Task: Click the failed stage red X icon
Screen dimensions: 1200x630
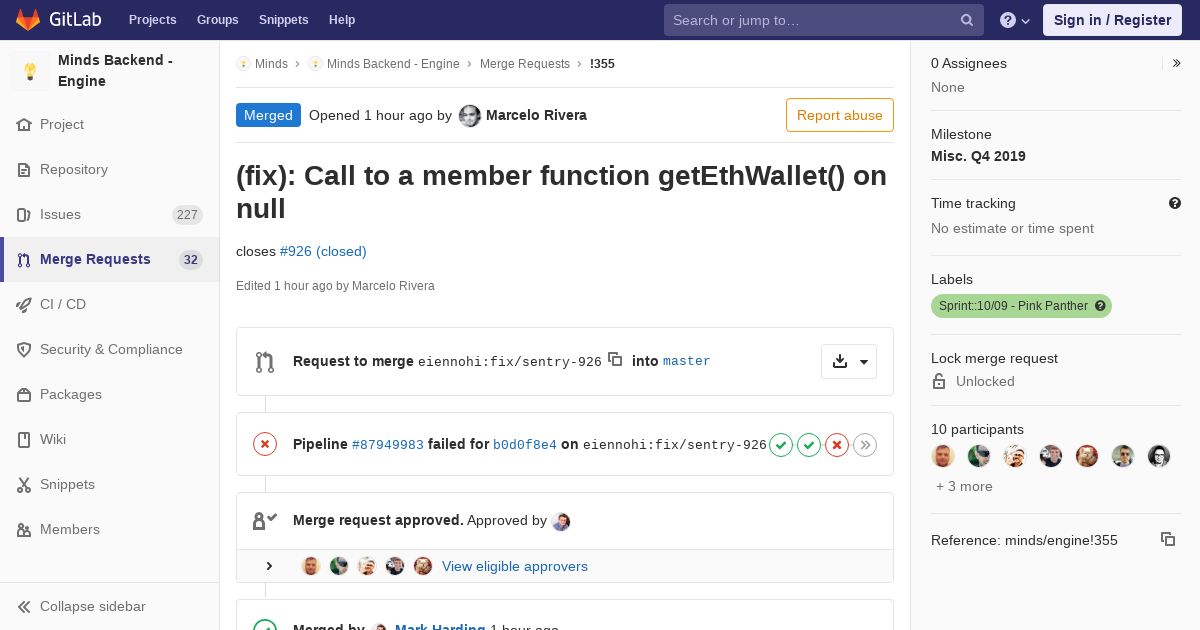Action: (x=837, y=445)
